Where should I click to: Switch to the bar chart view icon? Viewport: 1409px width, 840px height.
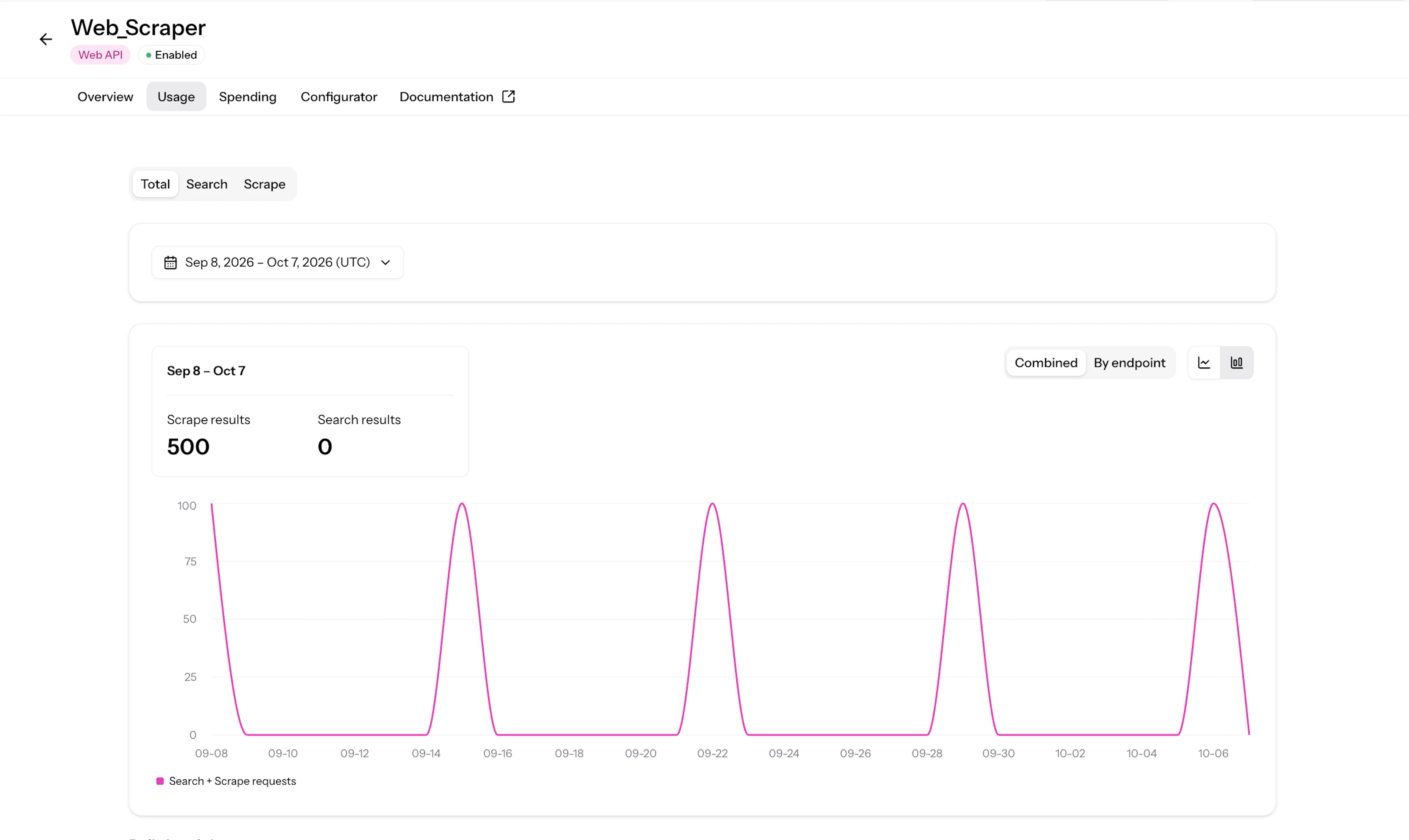click(1236, 363)
